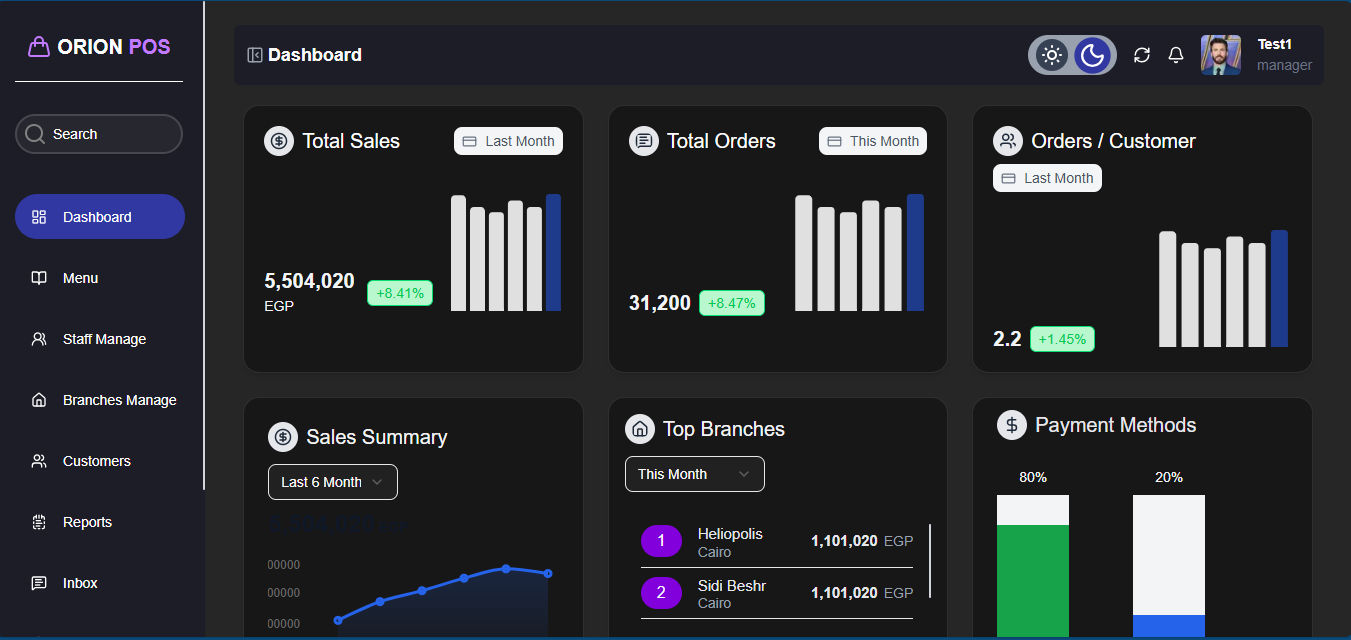The image size is (1351, 640).
Task: Switch to light mode sun toggle
Action: [1051, 55]
